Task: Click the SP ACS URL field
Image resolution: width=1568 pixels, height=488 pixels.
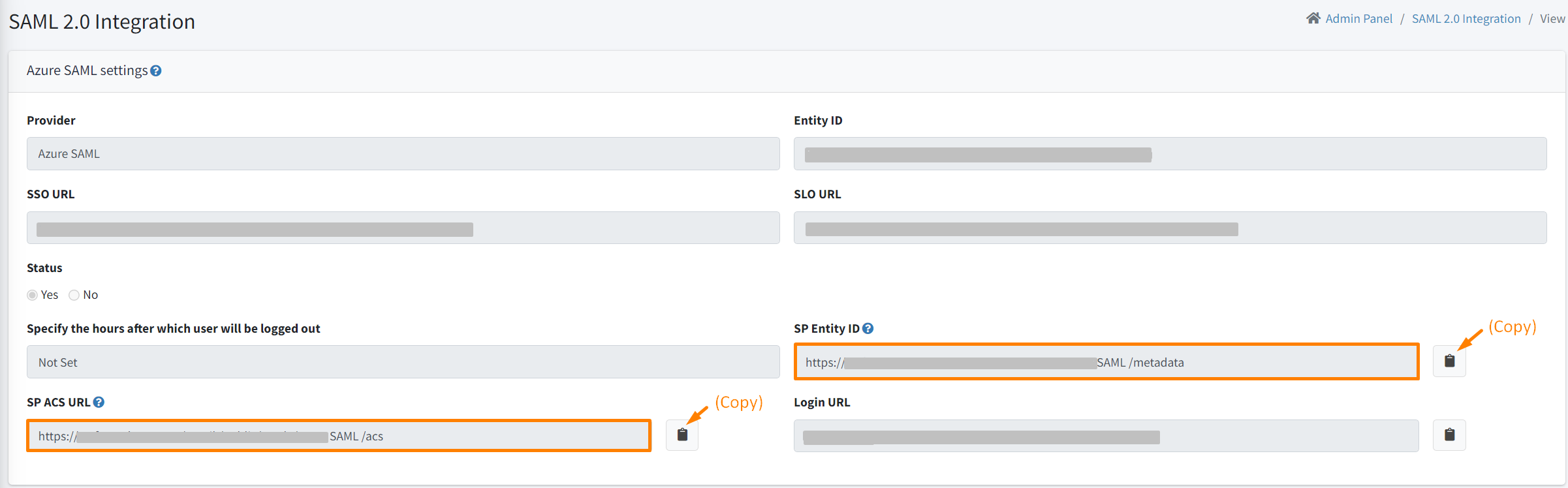Action: tap(339, 436)
